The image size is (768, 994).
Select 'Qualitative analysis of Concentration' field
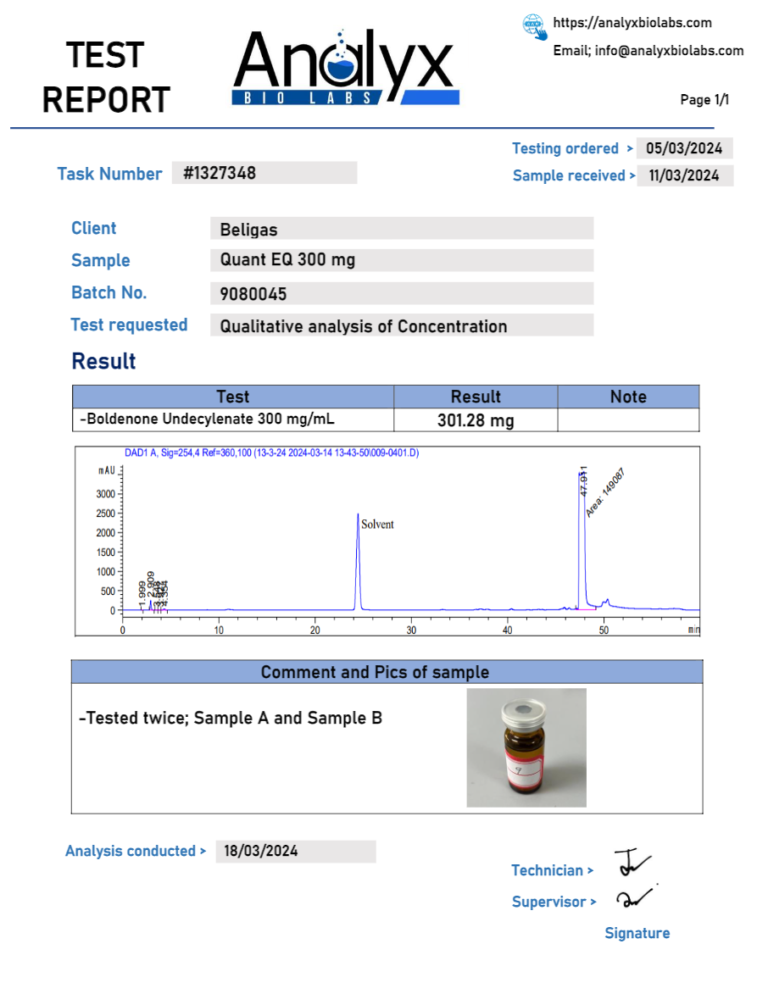(x=402, y=325)
